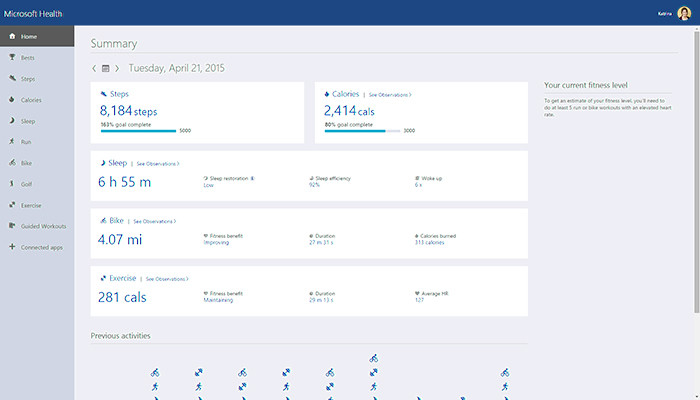Click the Woke up 6 x value
This screenshot has width=700, height=400.
pos(418,185)
